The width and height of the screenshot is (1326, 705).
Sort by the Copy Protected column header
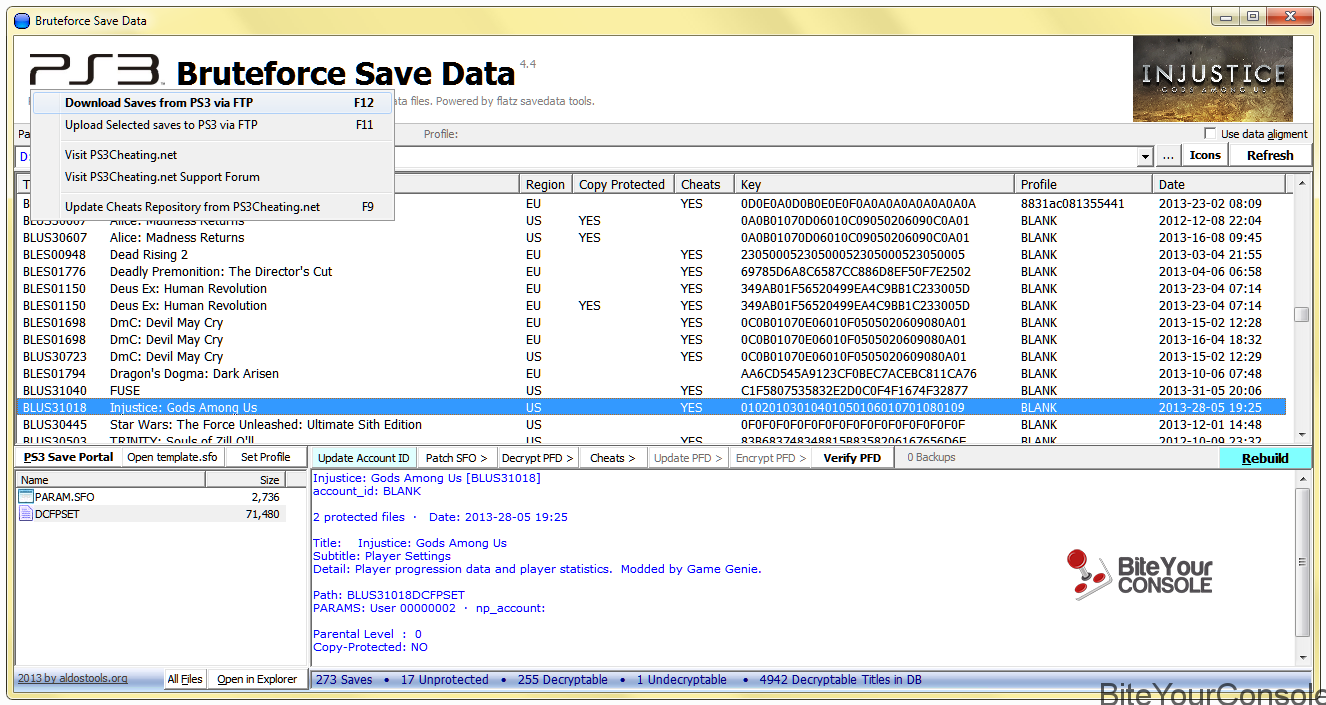(623, 184)
